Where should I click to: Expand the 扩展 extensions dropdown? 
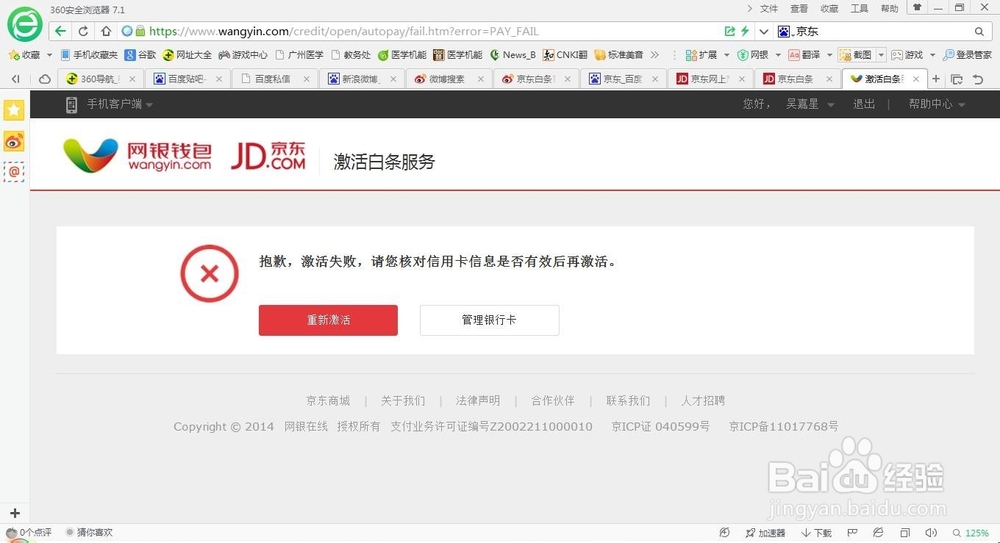click(x=726, y=55)
